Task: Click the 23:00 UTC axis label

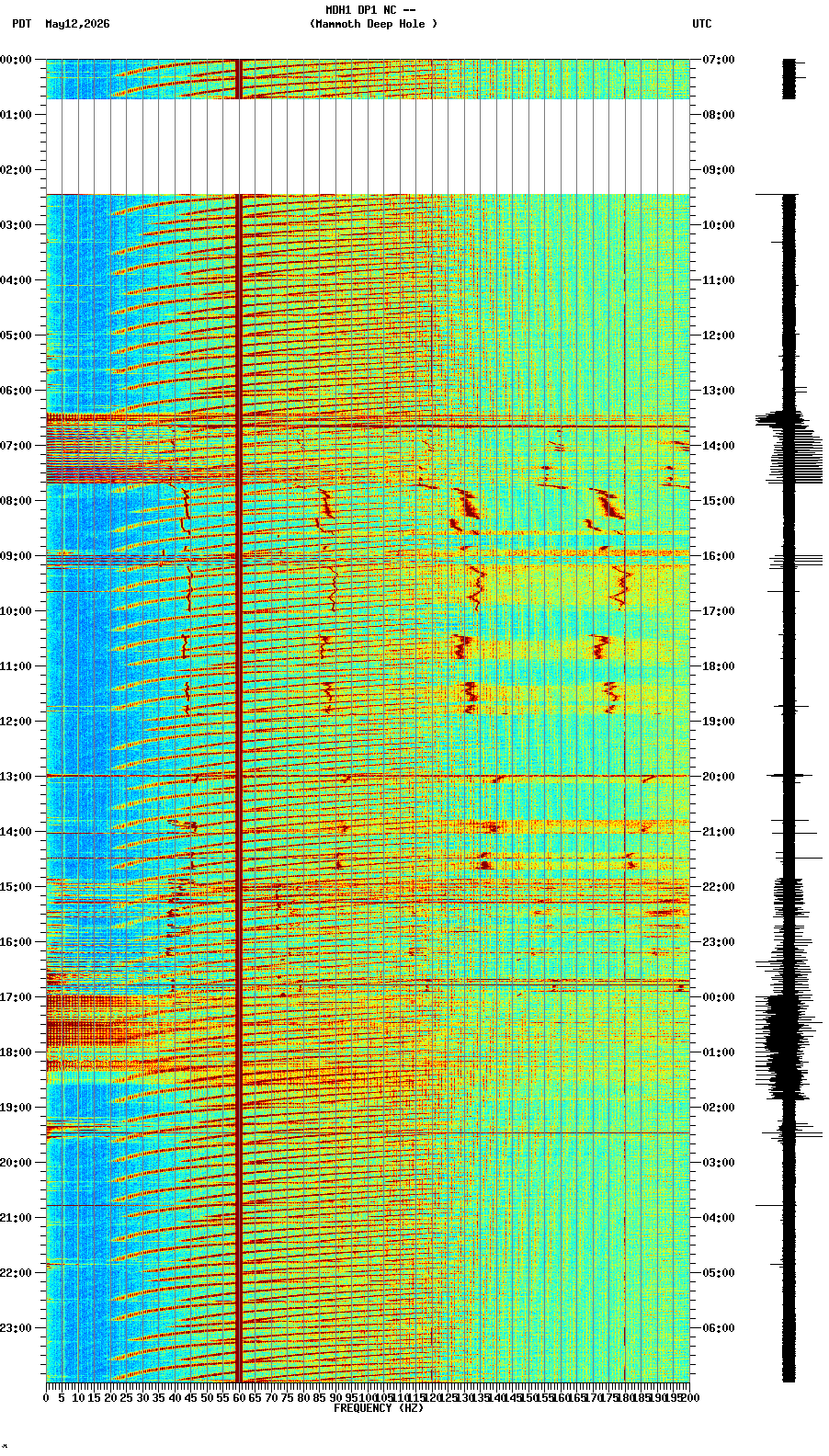Action: click(719, 941)
